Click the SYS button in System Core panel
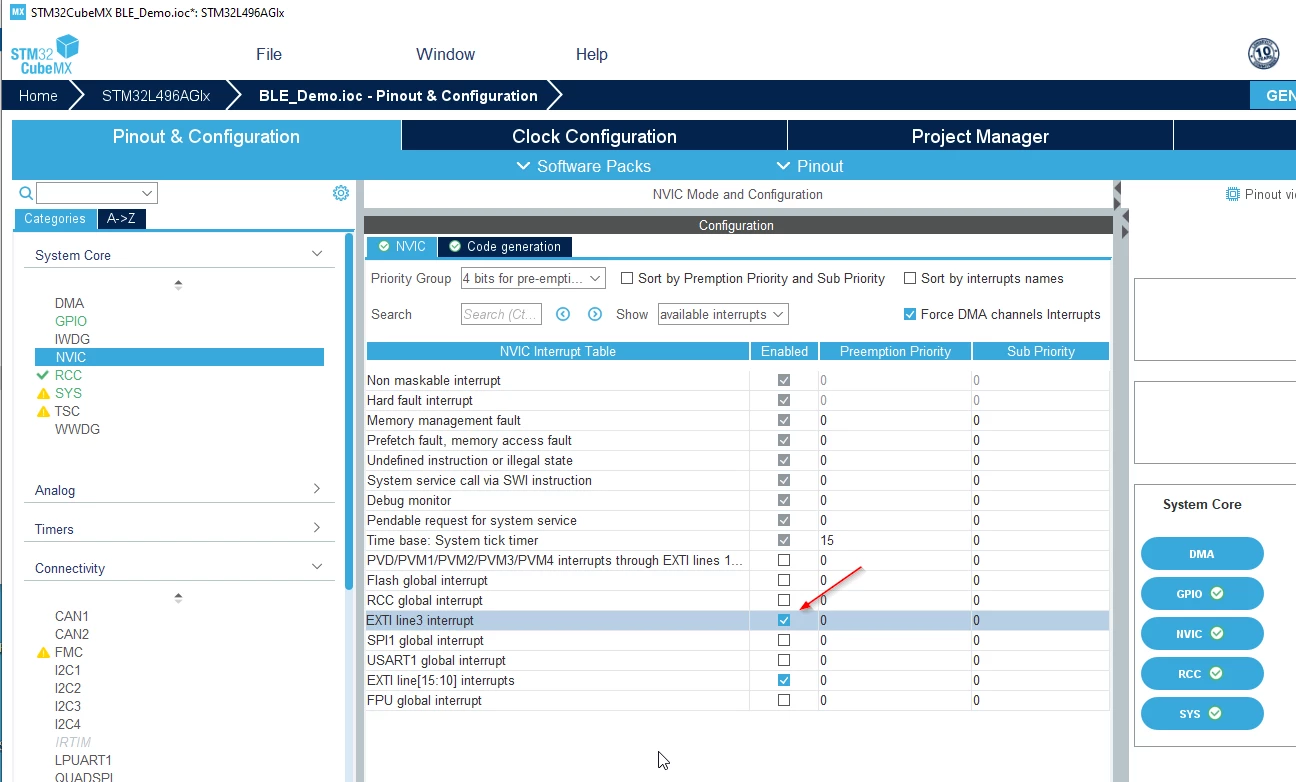 pyautogui.click(x=1202, y=713)
